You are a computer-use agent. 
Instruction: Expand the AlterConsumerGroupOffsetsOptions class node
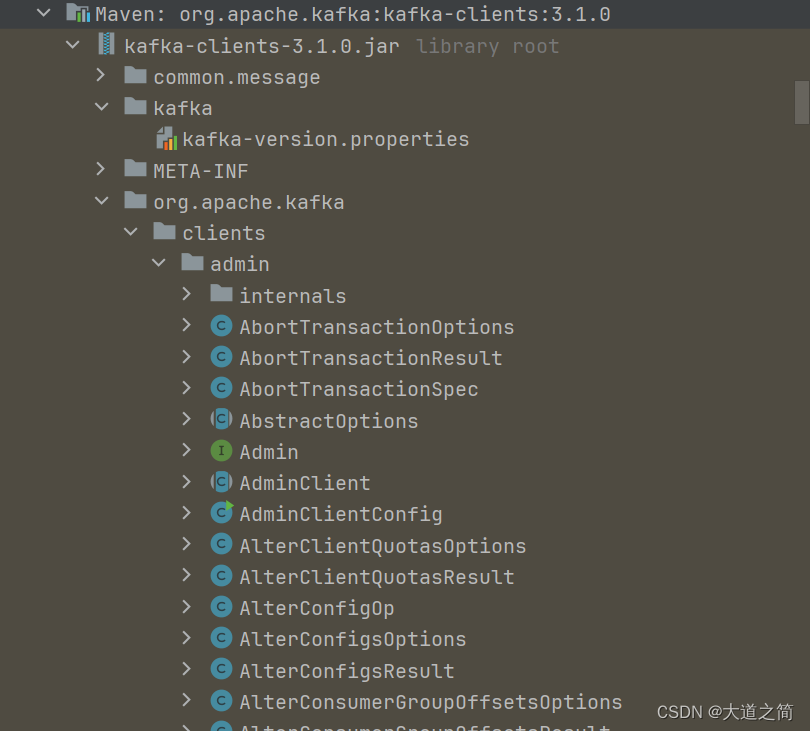(x=186, y=701)
